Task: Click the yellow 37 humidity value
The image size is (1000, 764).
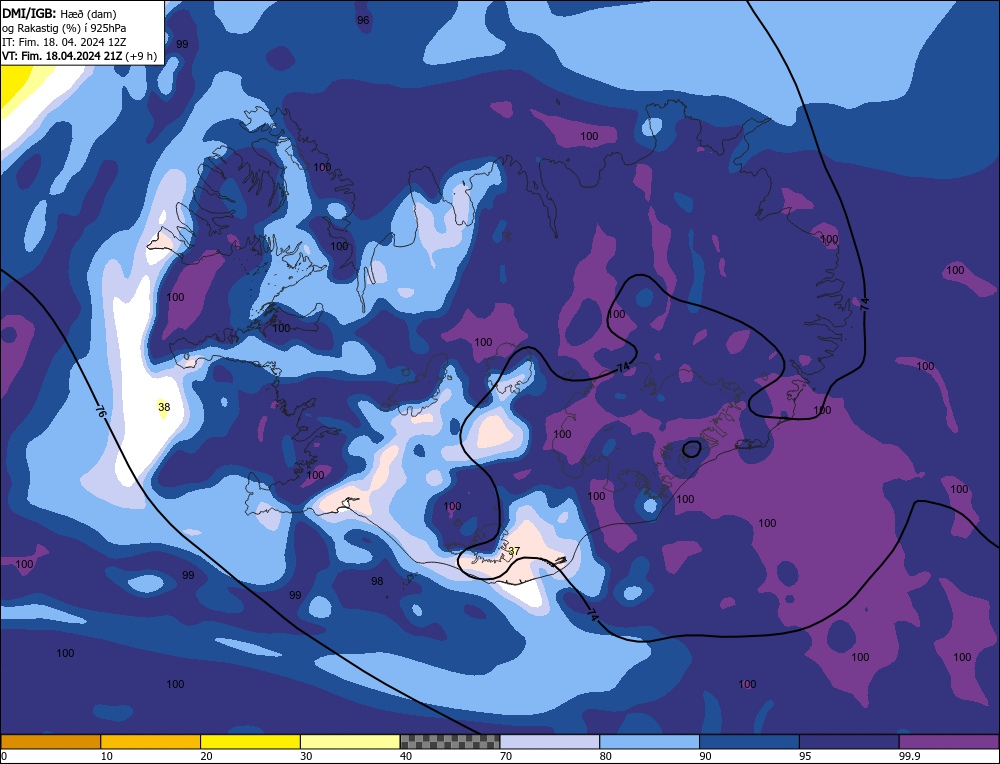Action: [x=514, y=551]
